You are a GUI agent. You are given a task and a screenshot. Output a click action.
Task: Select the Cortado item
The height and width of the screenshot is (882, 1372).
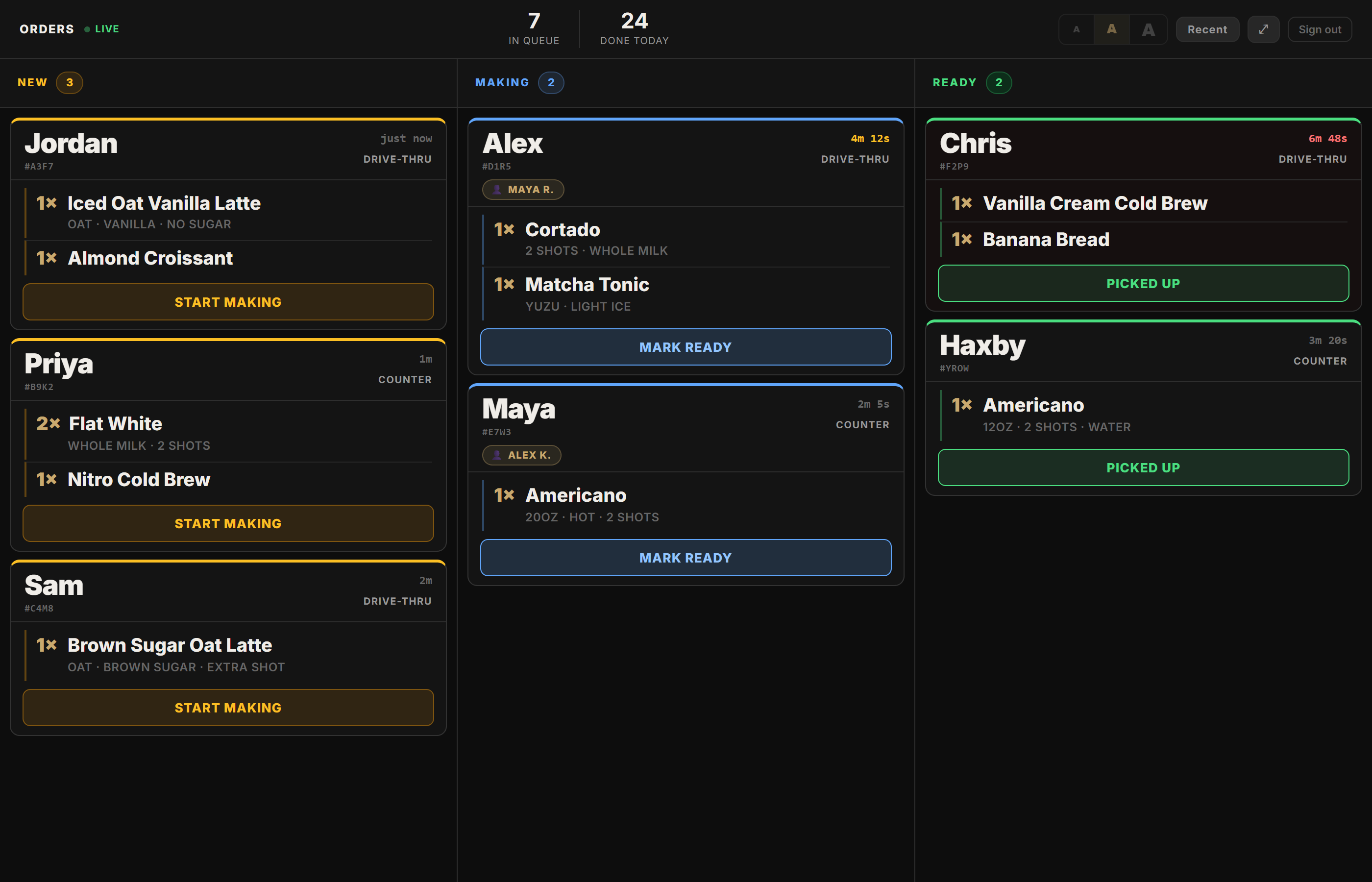click(686, 239)
